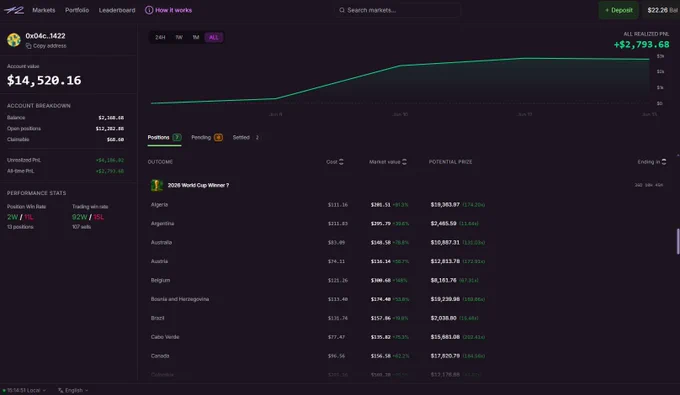Viewport: 680px width, 395px height.
Task: Click the $14,520.16 account value
Action: [44, 80]
